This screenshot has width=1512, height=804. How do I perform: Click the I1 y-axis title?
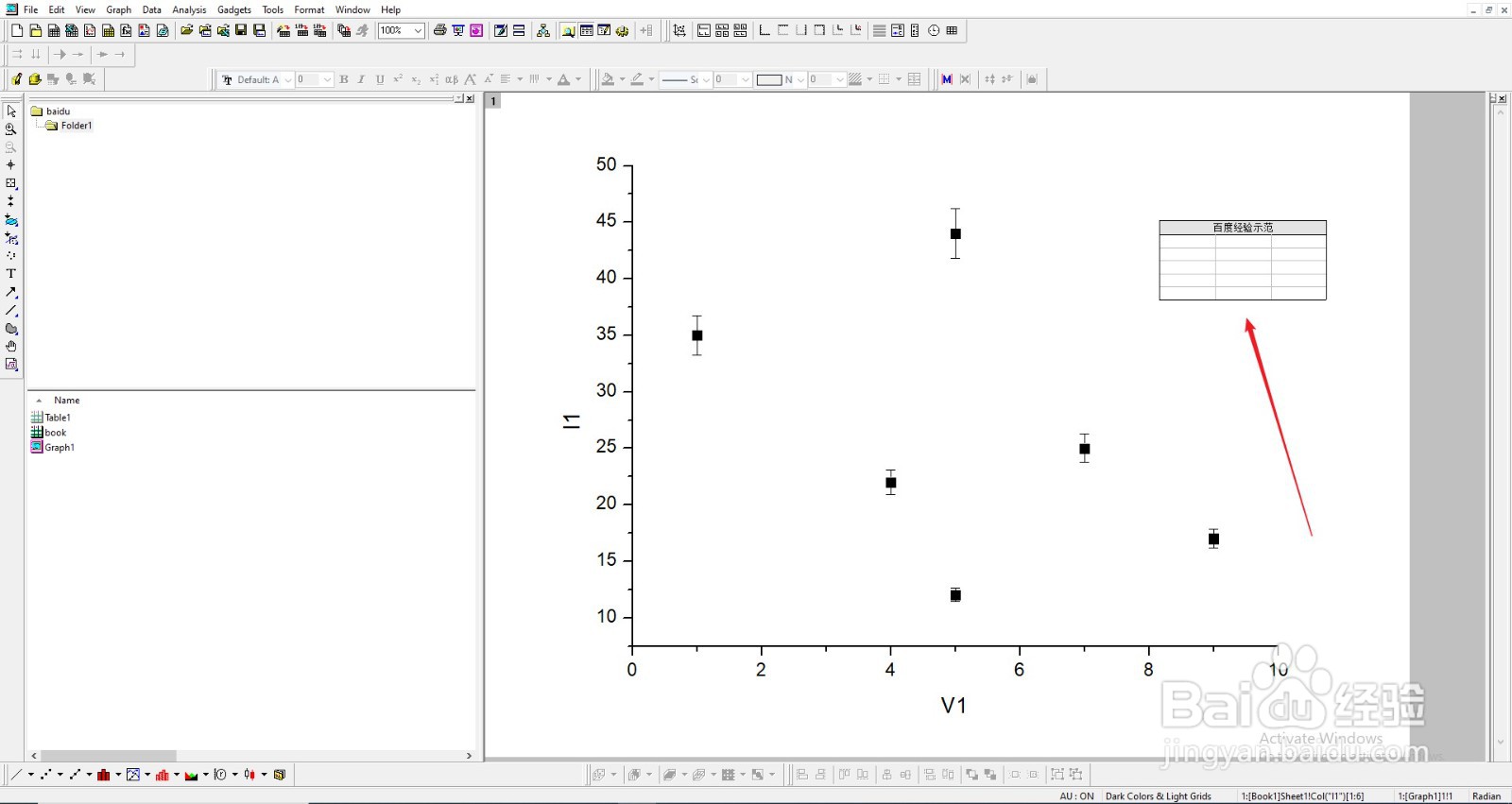pos(572,421)
